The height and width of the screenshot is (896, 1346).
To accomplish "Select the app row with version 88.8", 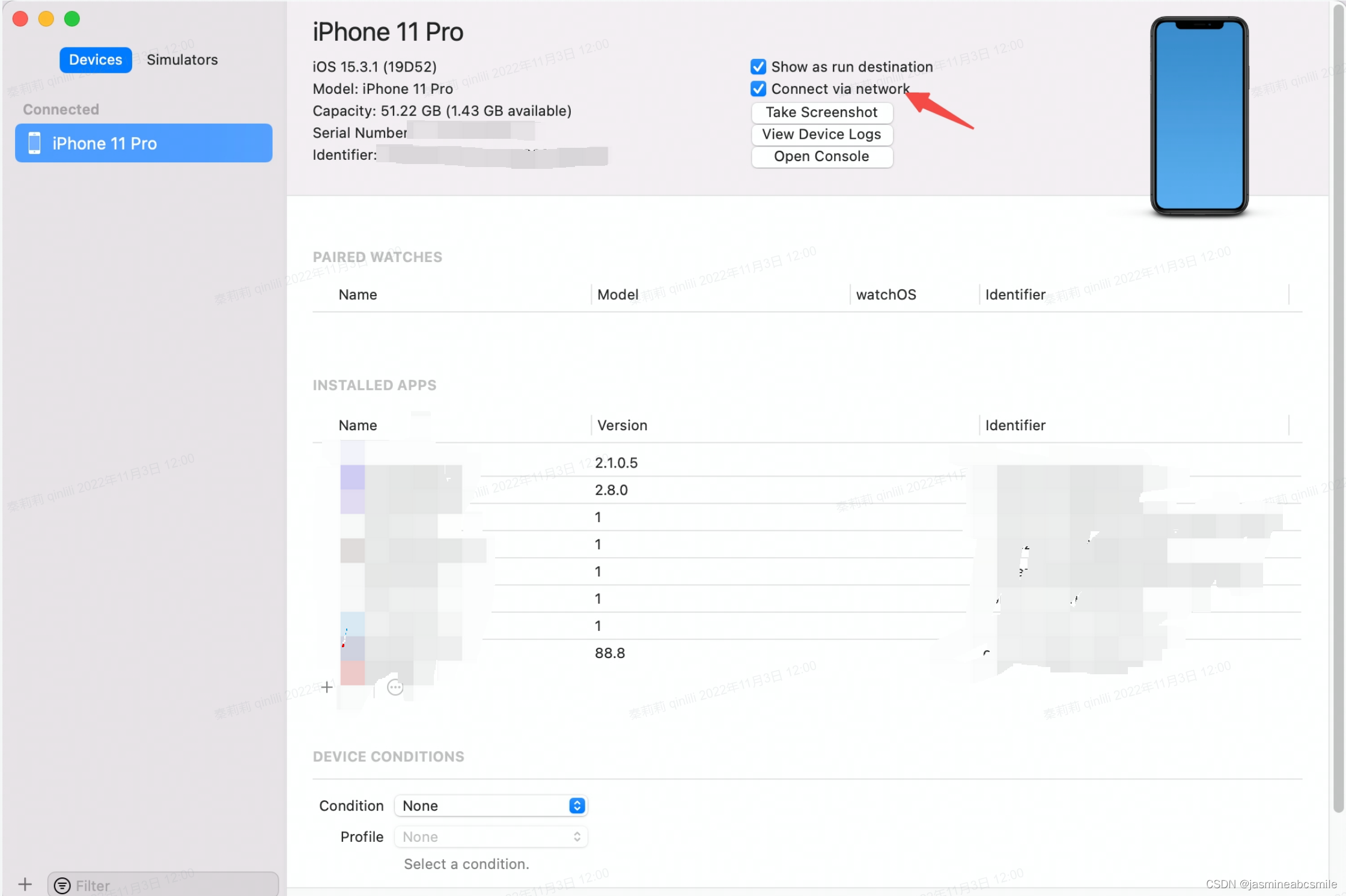I will click(807, 653).
